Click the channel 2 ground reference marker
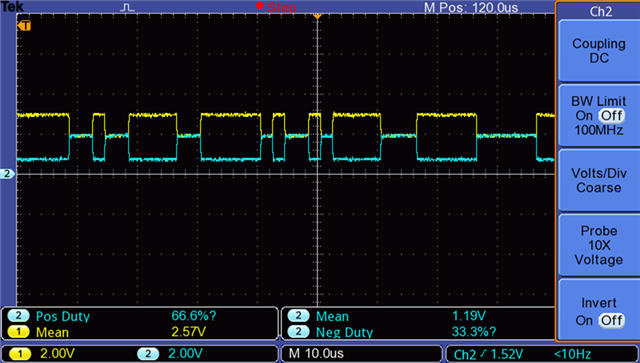 (7, 174)
